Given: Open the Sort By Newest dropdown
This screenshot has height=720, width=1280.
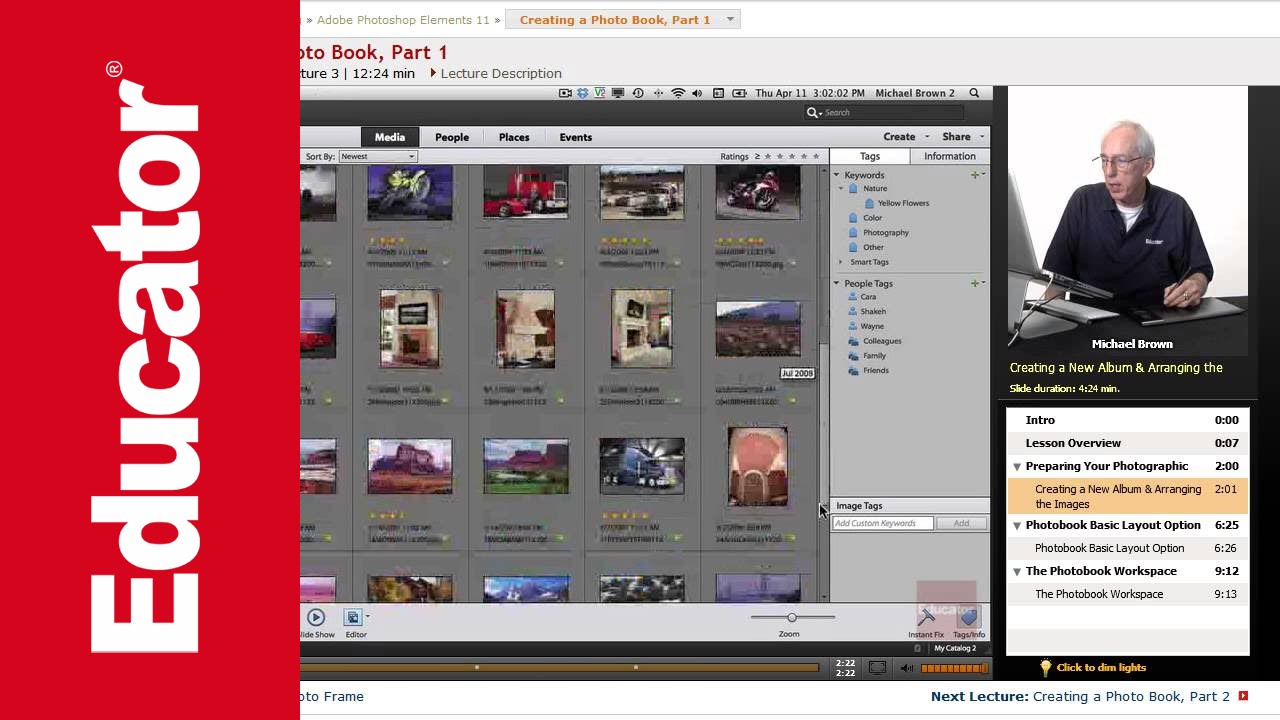Looking at the screenshot, I should pyautogui.click(x=377, y=156).
